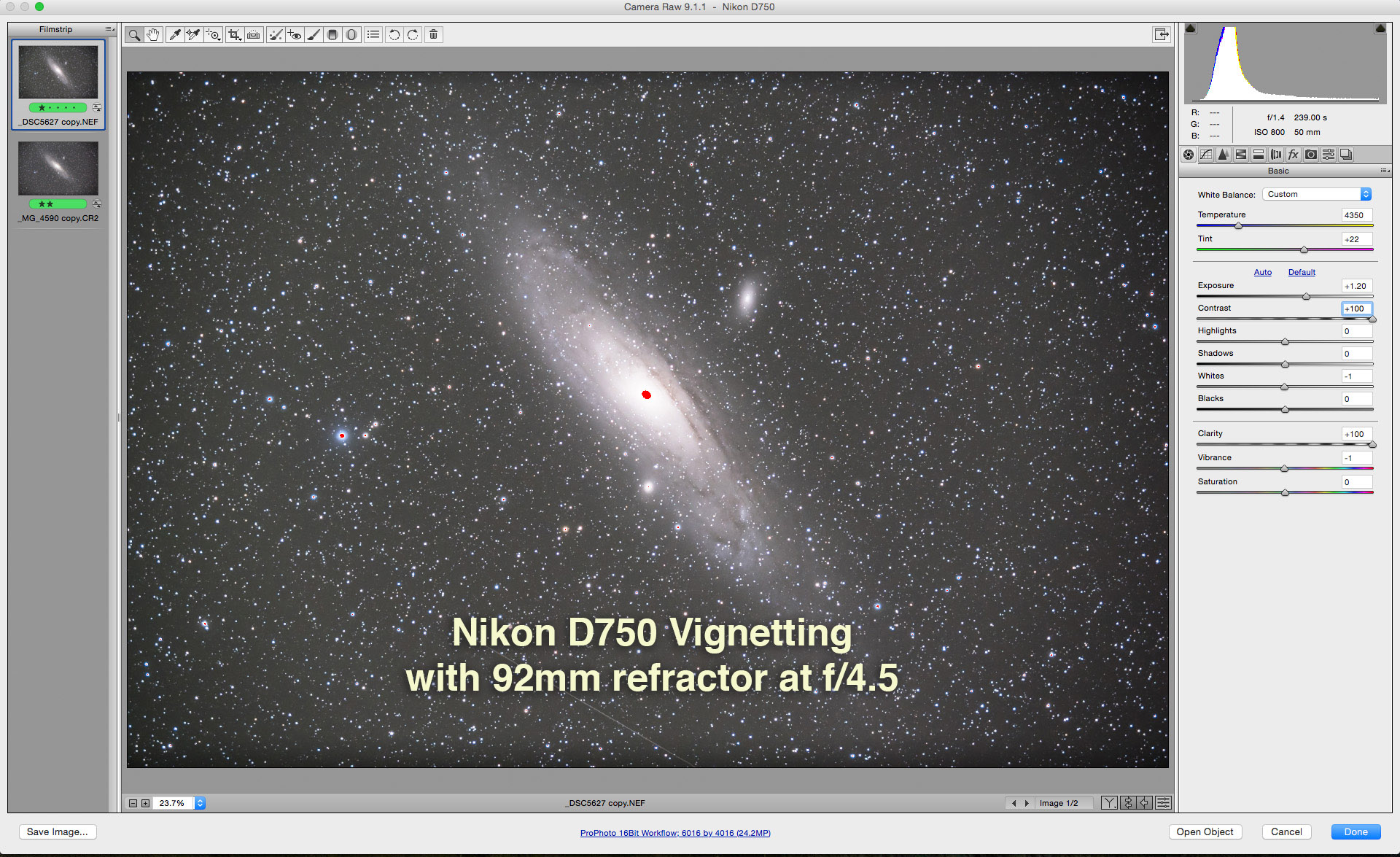
Task: Rotate image 90 degrees clockwise
Action: (413, 35)
